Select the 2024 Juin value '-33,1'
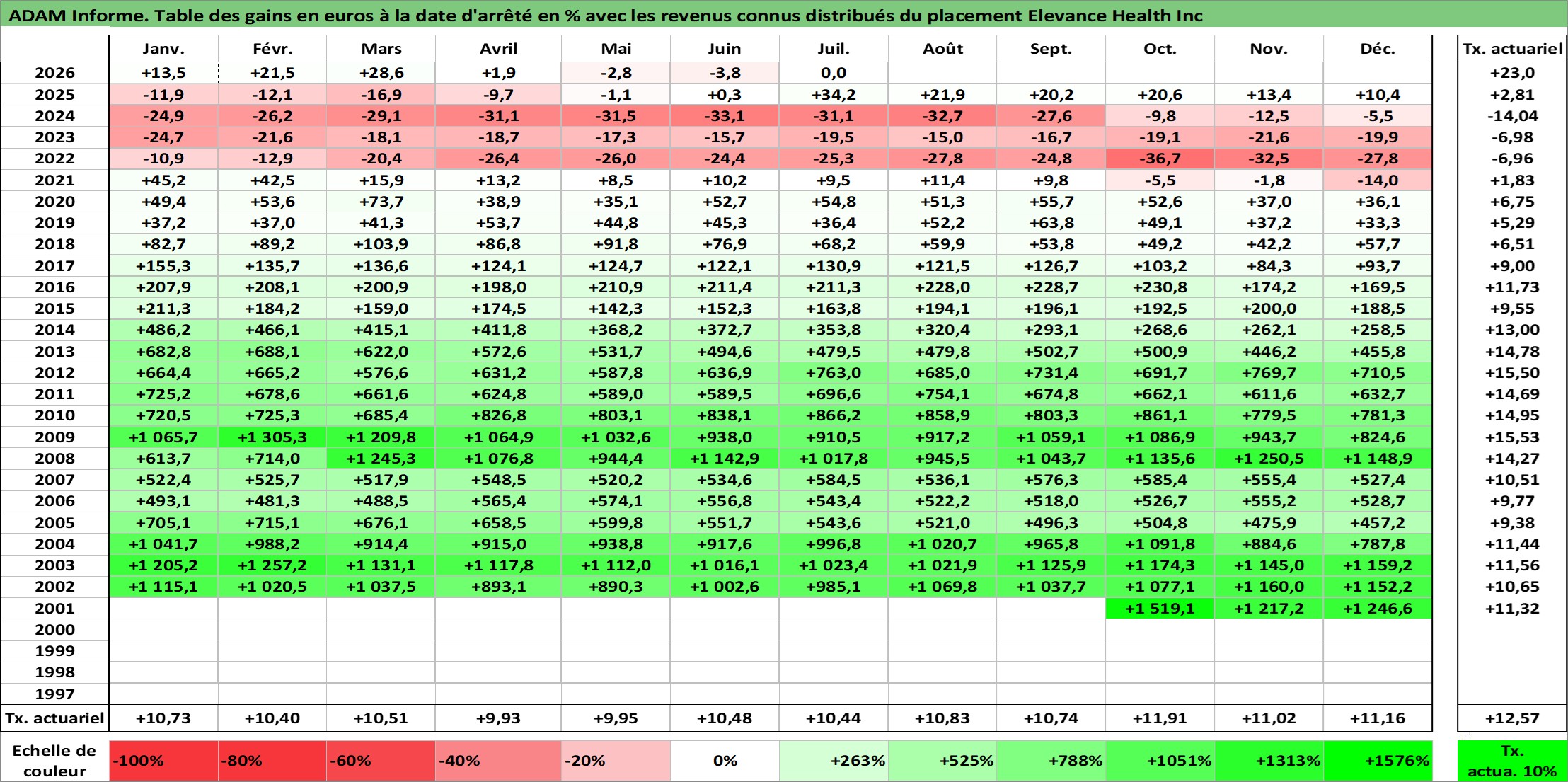 point(725,116)
